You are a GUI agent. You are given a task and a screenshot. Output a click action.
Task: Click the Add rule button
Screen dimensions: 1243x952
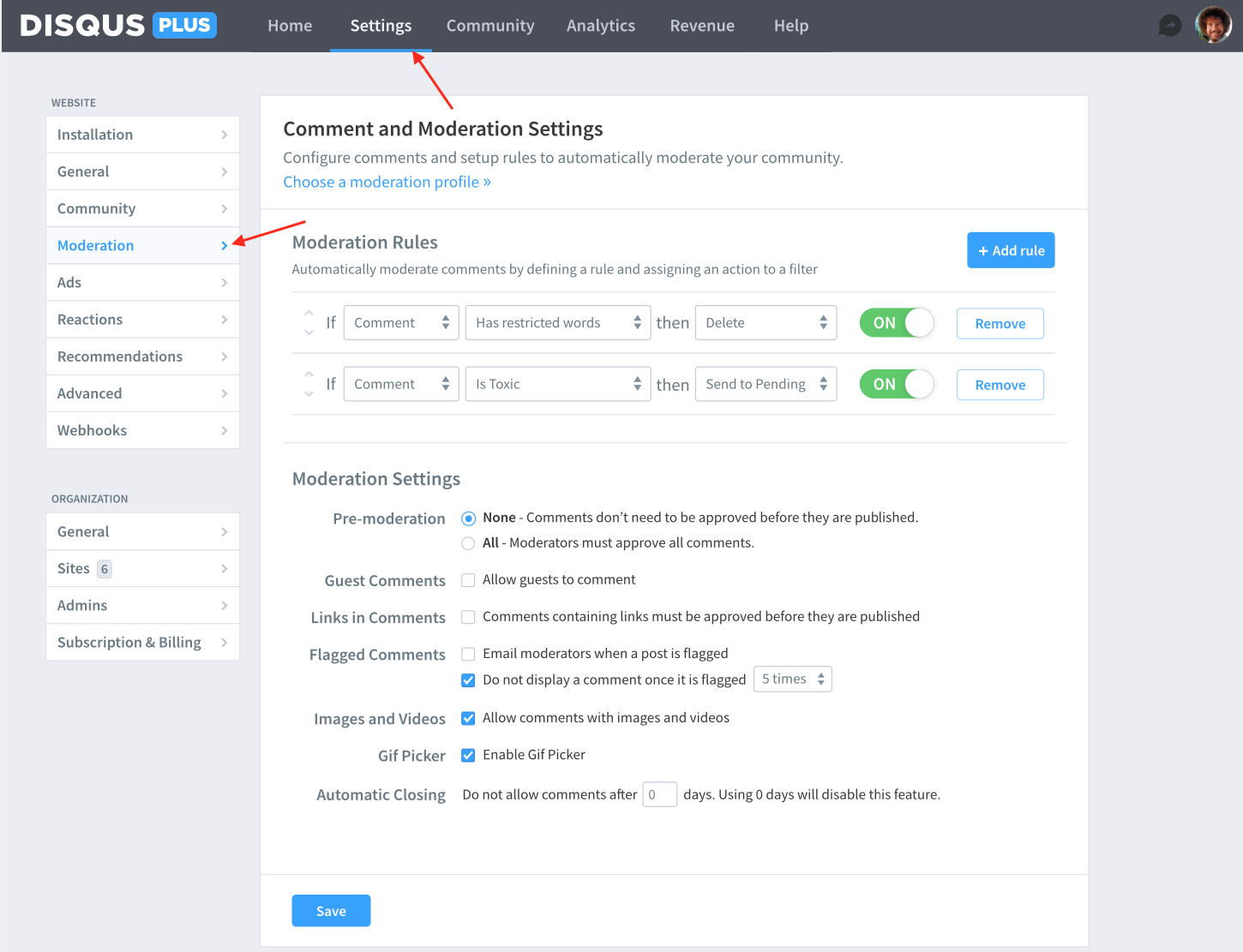coord(1011,249)
